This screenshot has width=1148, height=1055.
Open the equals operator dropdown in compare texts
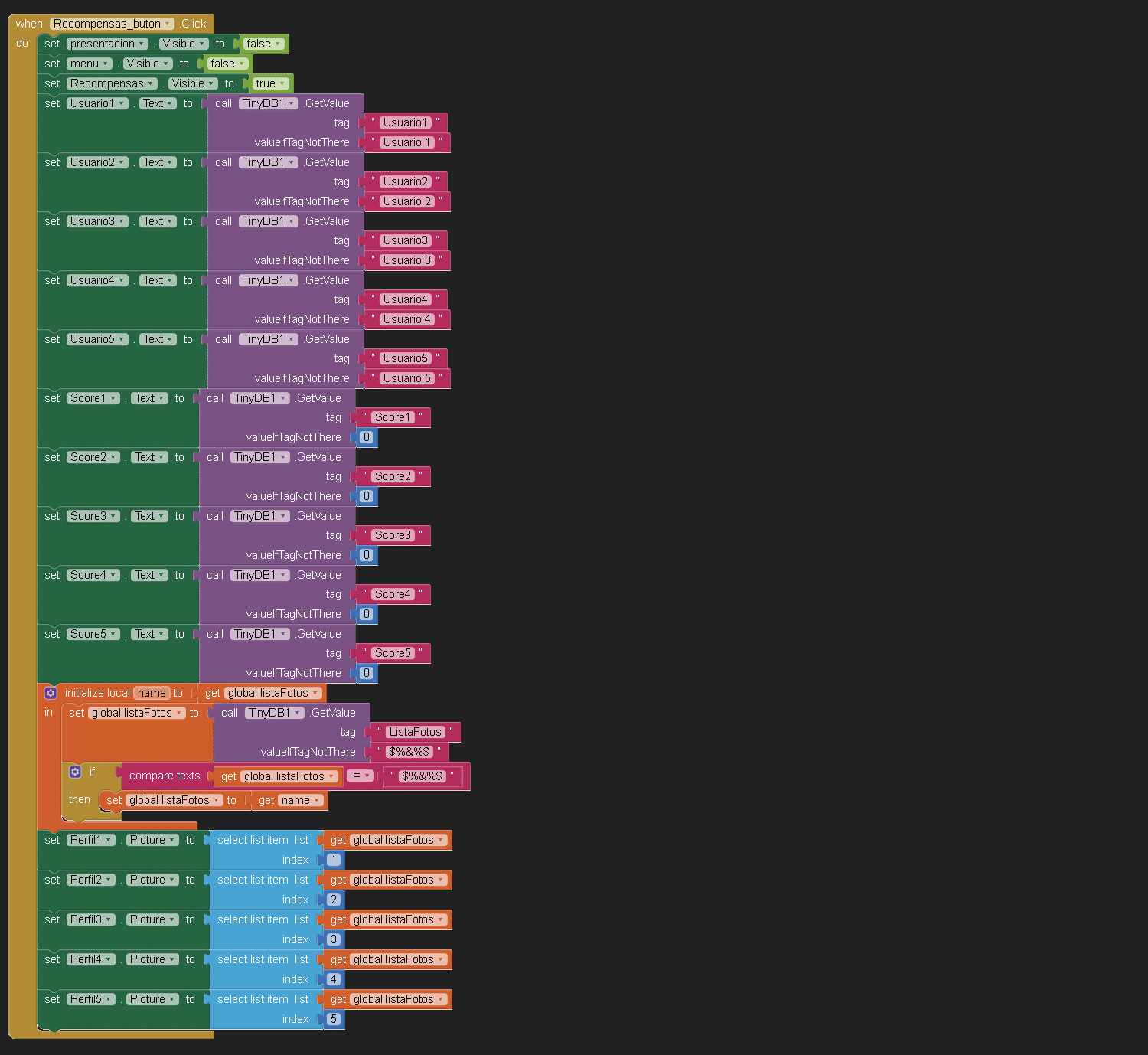tap(361, 776)
